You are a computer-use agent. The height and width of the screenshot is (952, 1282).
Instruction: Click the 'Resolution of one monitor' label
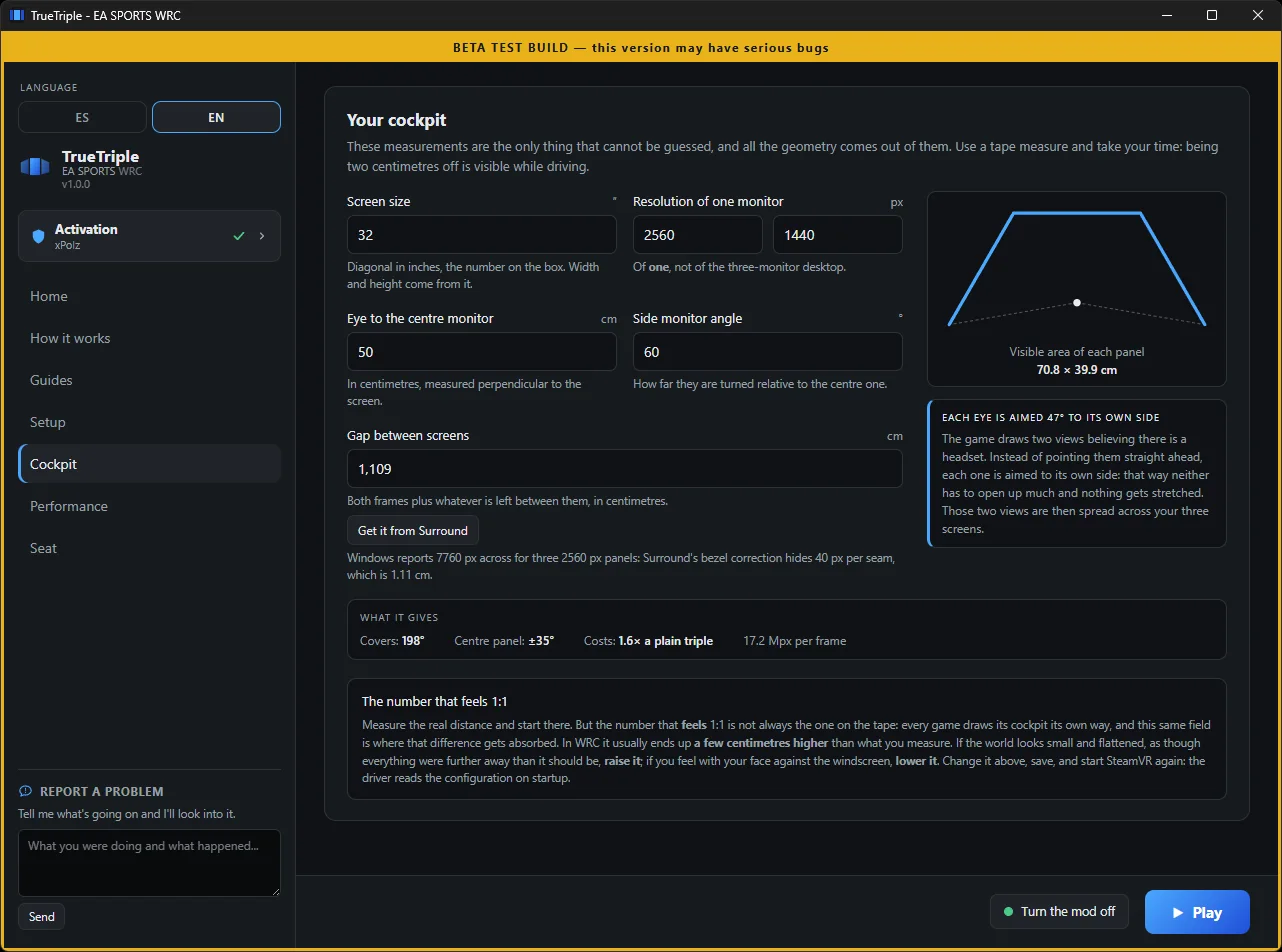click(x=708, y=201)
